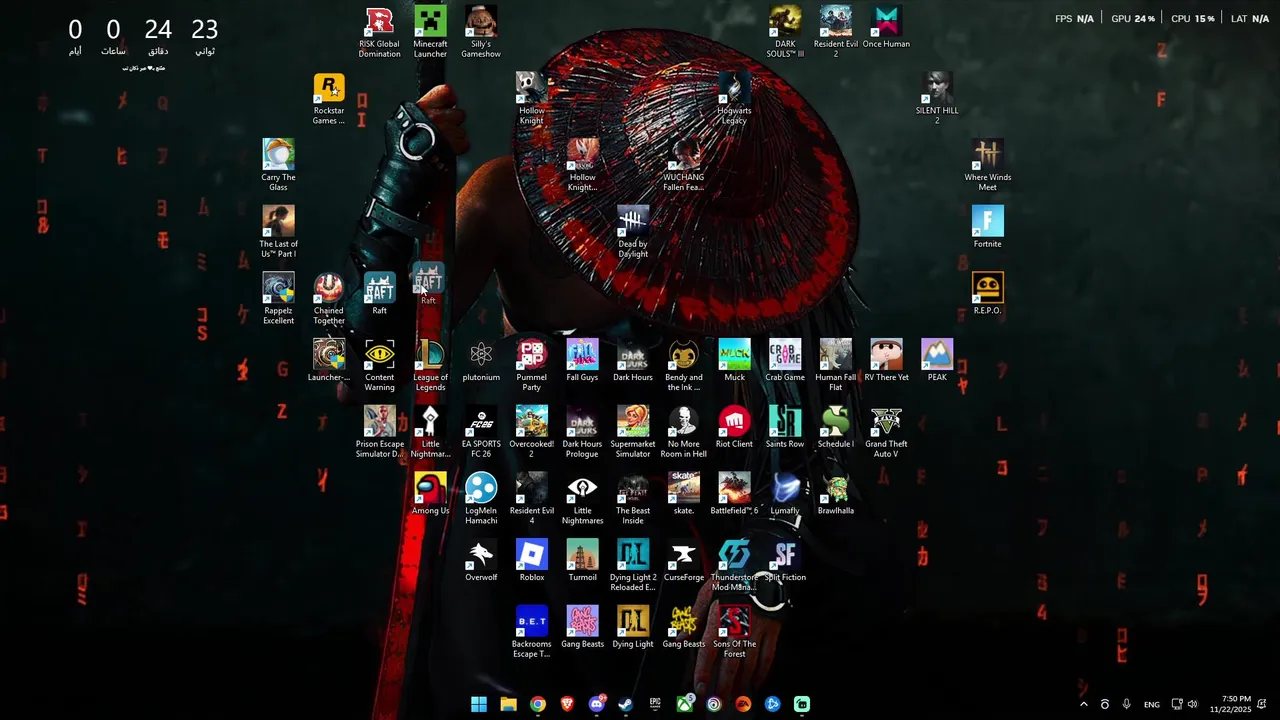The width and height of the screenshot is (1280, 720).
Task: Open Among Us shortcut
Action: coord(430,494)
